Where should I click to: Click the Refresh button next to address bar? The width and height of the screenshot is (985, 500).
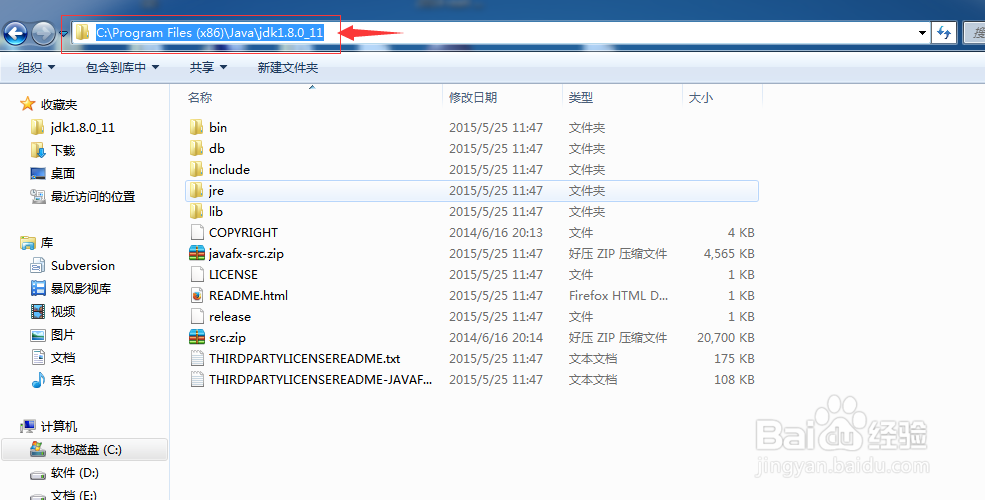click(944, 33)
